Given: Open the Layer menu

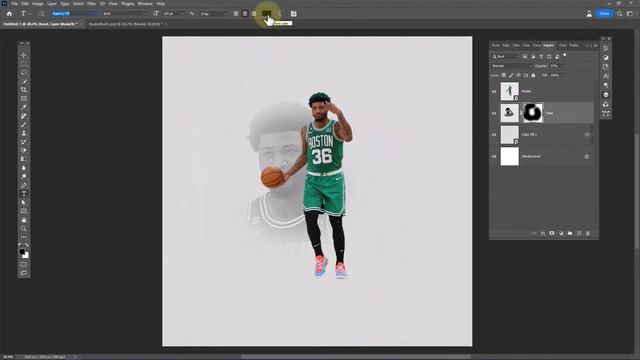Looking at the screenshot, I should (52, 4).
